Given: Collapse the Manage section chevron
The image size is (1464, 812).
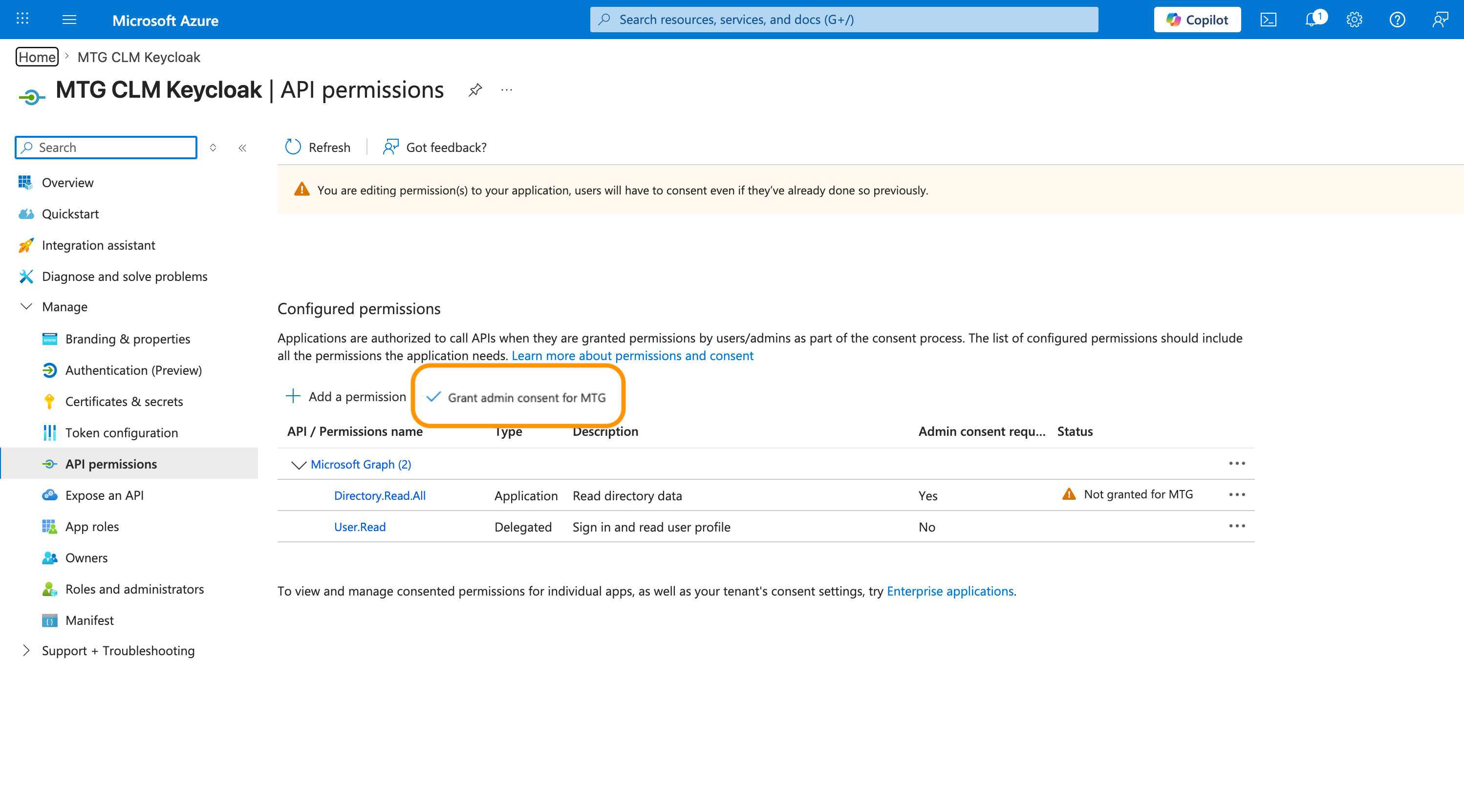Looking at the screenshot, I should pyautogui.click(x=26, y=306).
